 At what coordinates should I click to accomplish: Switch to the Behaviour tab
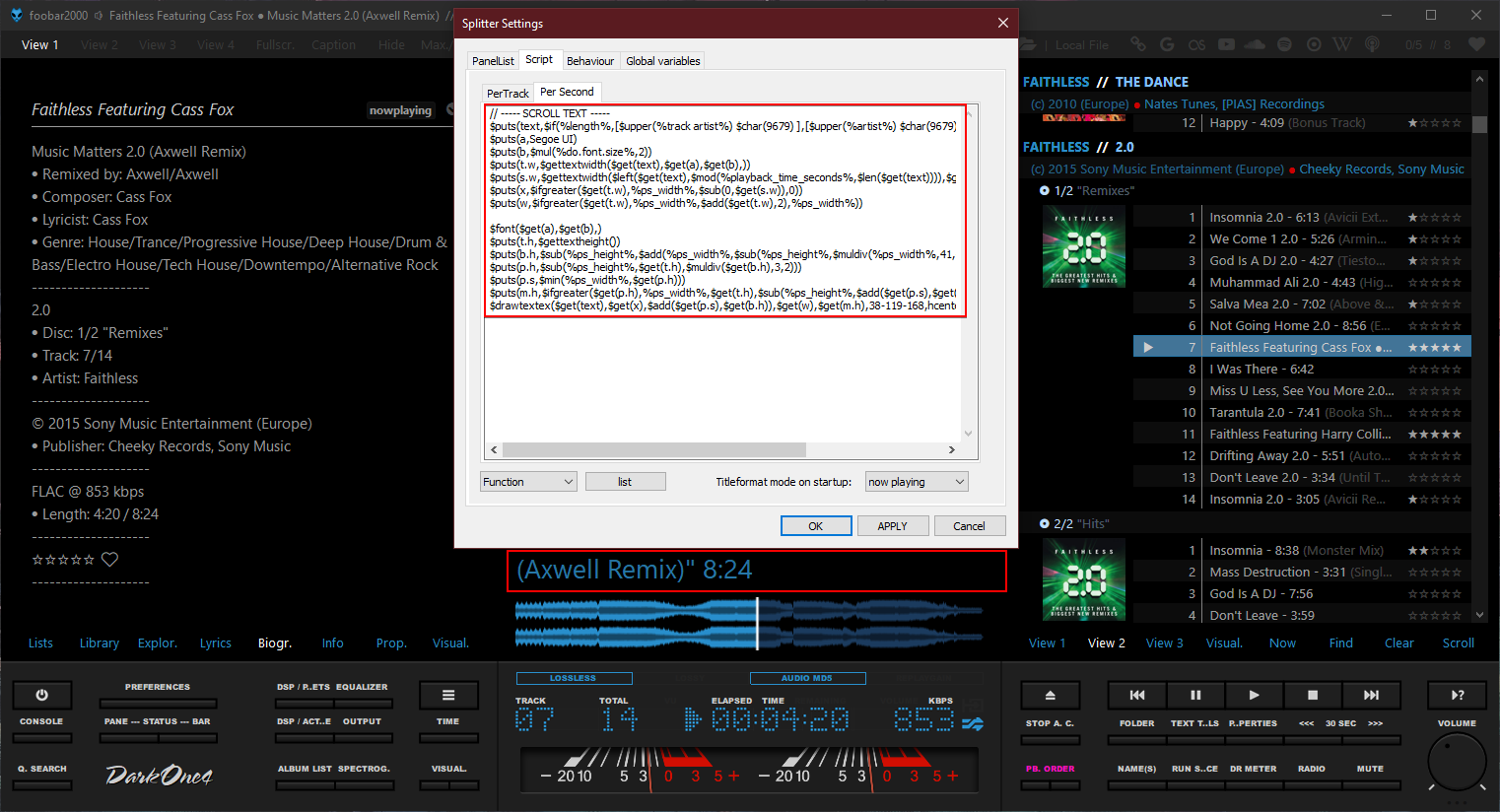point(590,61)
